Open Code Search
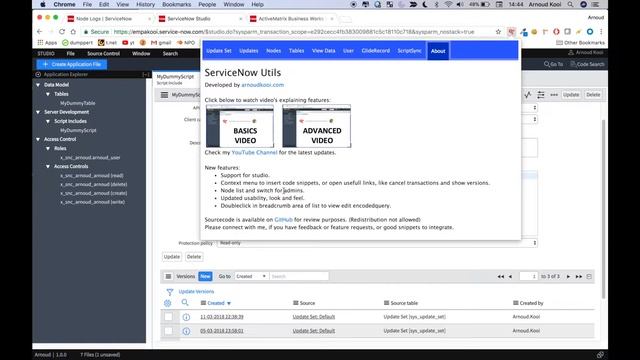This screenshot has width=640, height=360. click(587, 64)
